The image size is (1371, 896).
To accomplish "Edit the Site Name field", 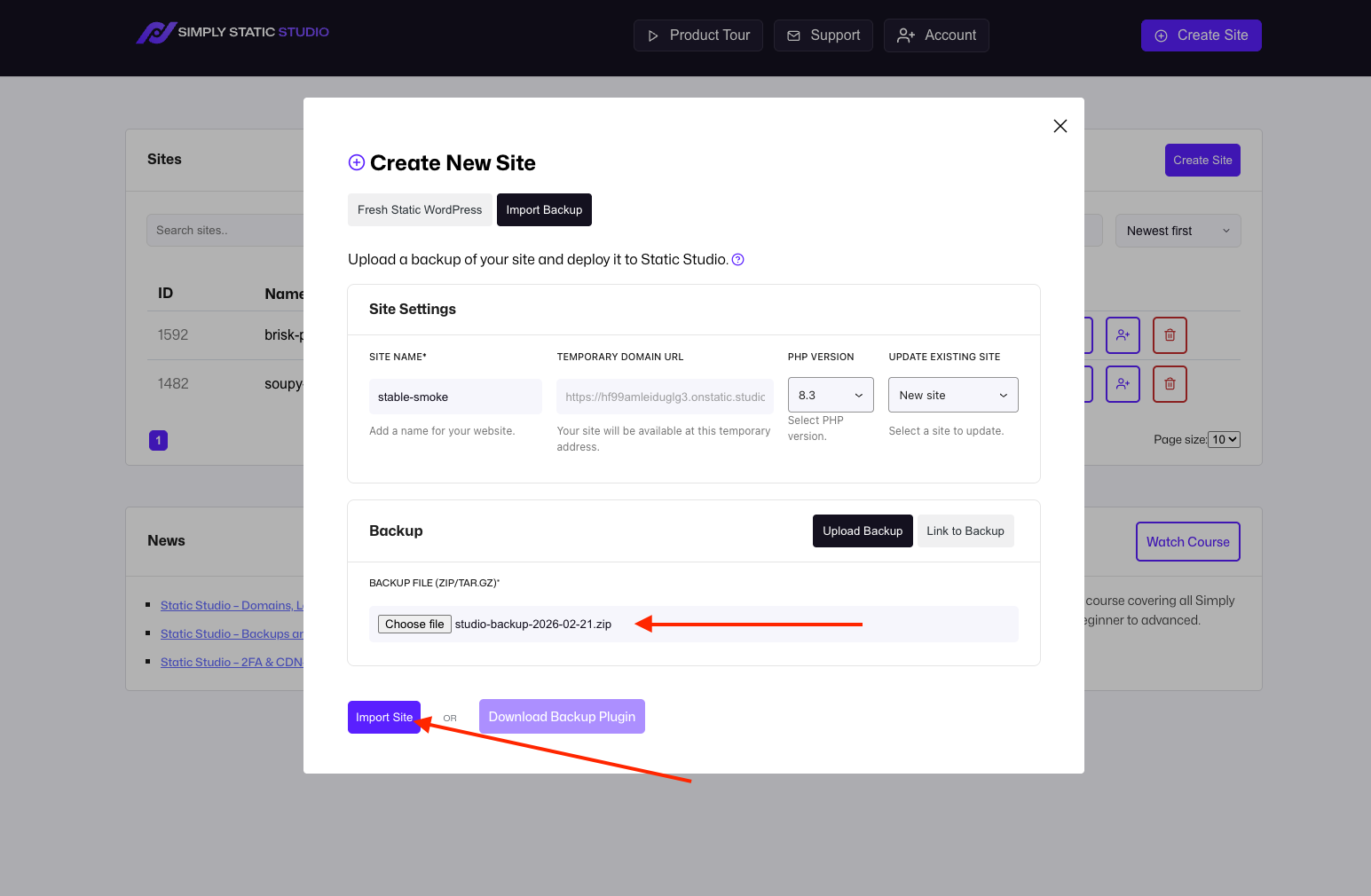I will pos(455,397).
